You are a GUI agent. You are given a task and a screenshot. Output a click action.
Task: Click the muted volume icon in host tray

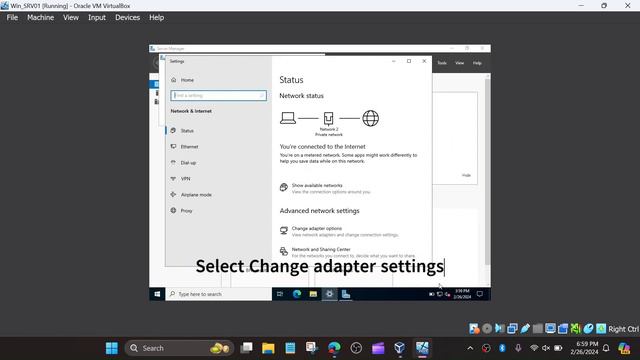point(546,348)
